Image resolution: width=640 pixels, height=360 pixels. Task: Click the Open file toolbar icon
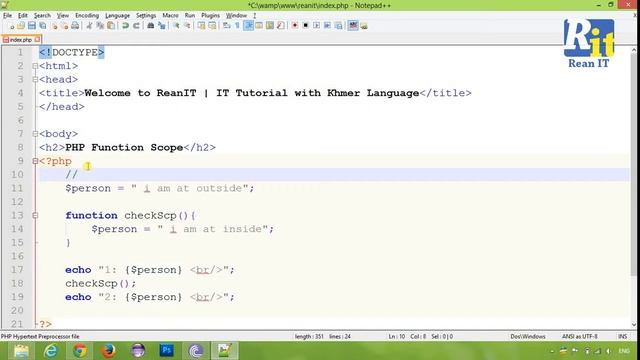coord(21,26)
